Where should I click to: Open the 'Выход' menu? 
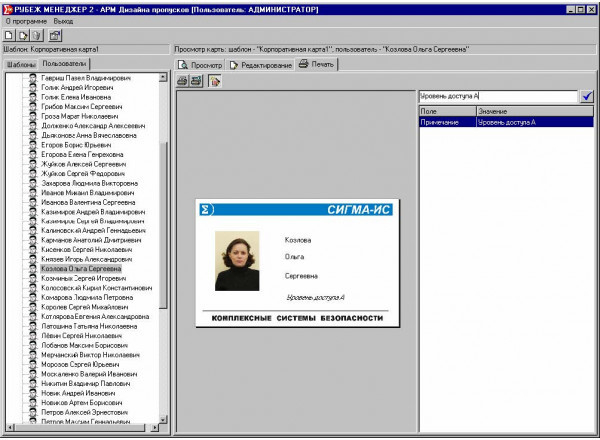coord(63,20)
